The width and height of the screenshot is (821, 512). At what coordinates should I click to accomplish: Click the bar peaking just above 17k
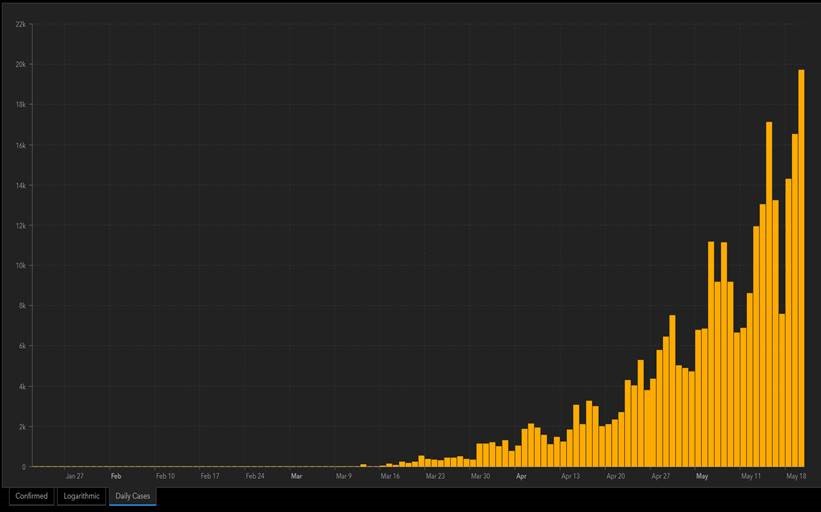[x=769, y=294]
